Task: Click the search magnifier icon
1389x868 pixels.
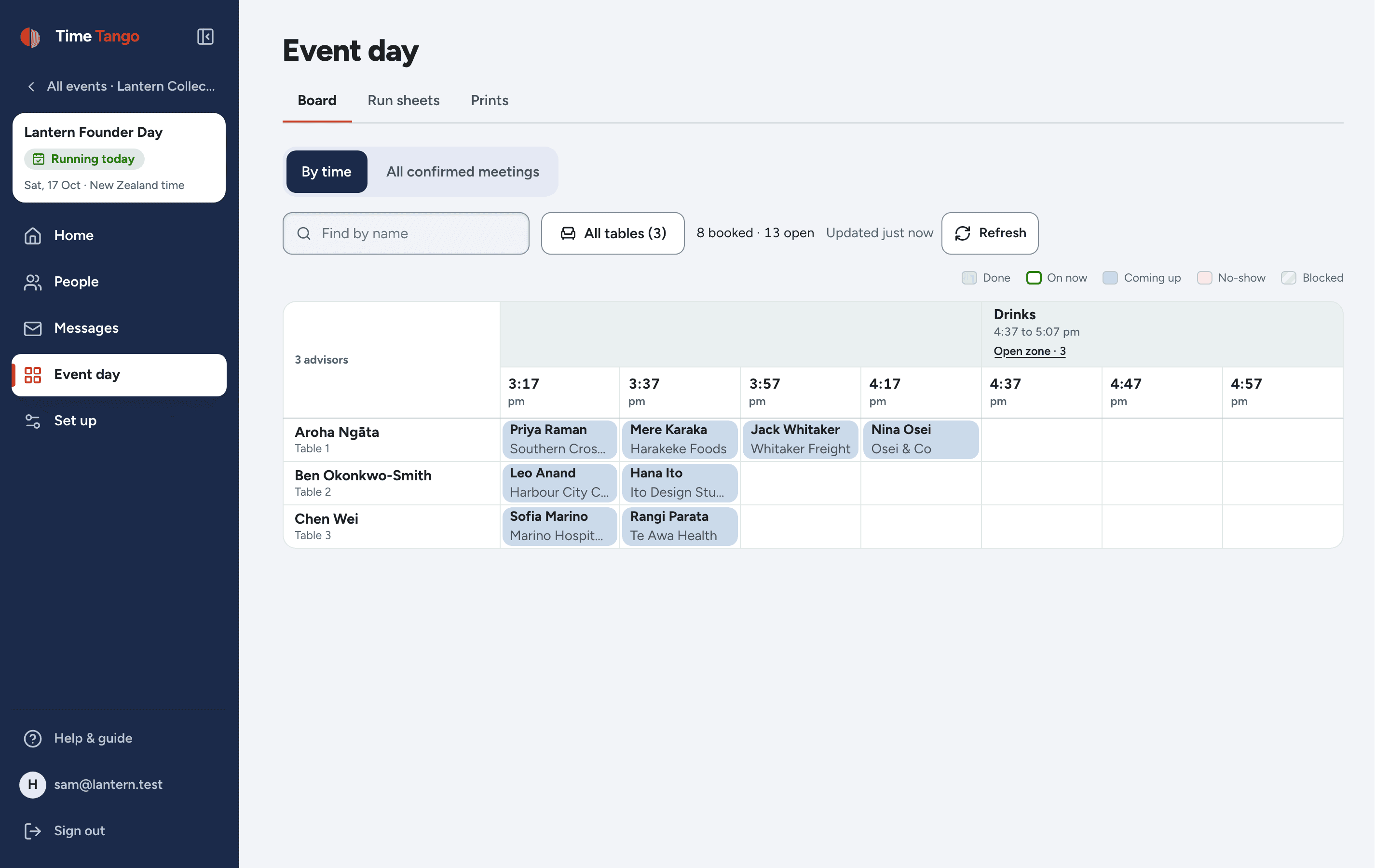Action: [304, 234]
